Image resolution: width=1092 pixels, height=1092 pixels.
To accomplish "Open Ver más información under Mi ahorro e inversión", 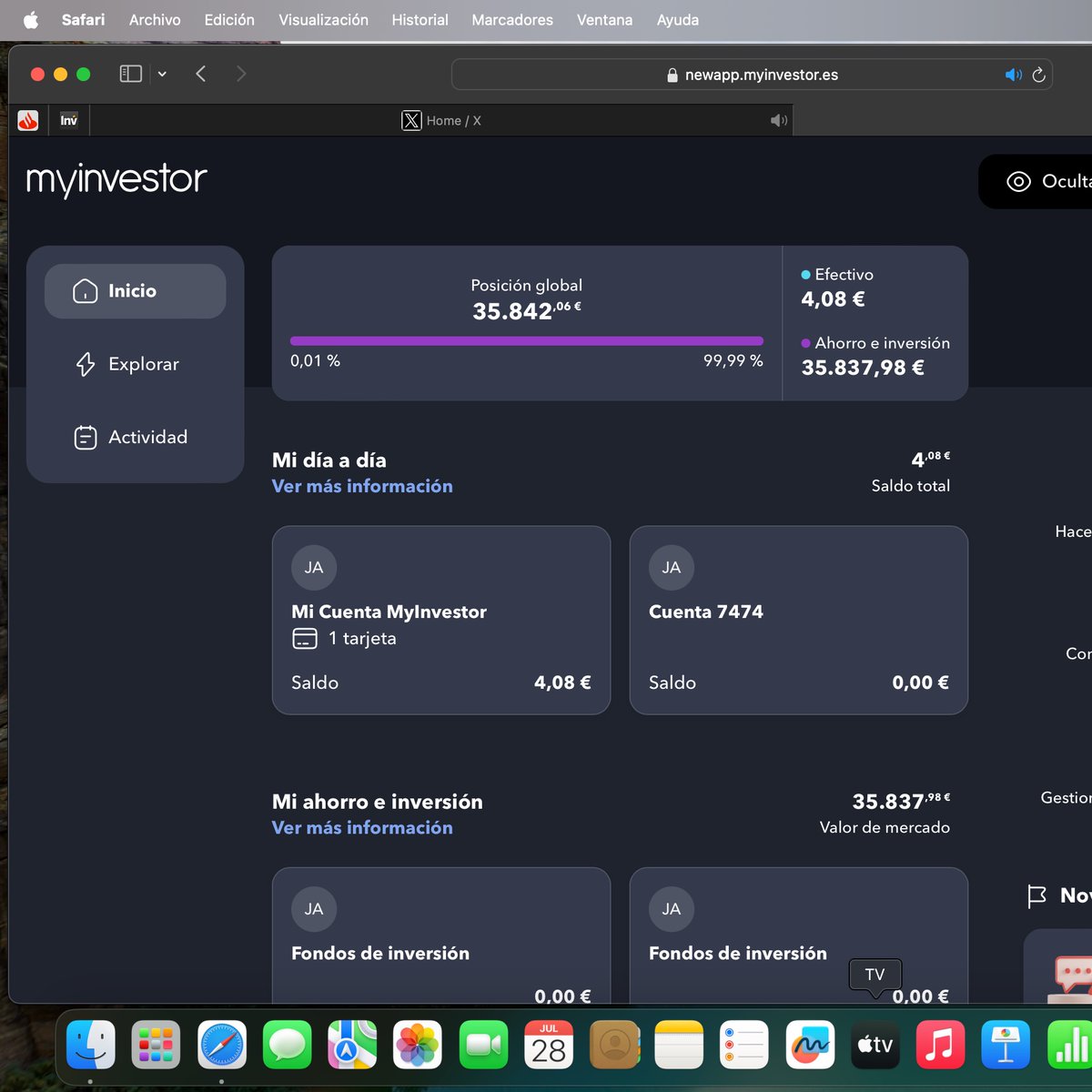I will [362, 827].
